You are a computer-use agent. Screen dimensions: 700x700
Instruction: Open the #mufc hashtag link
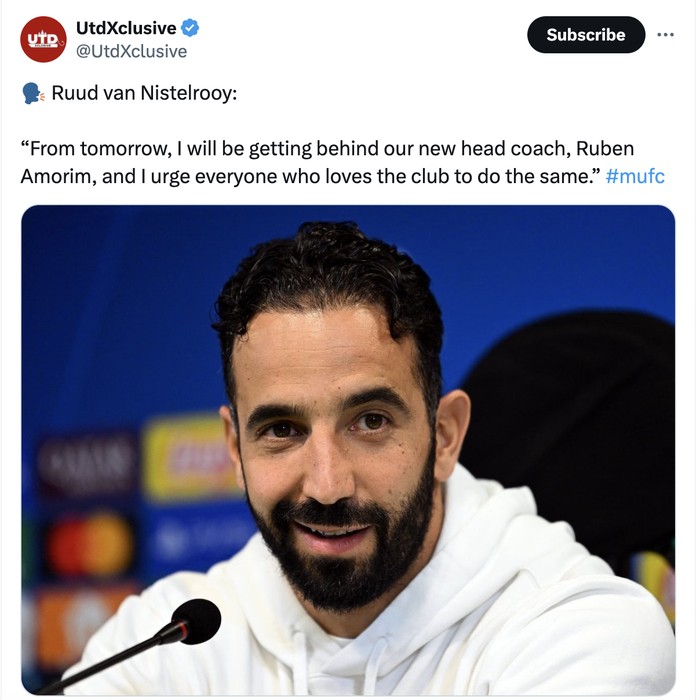coord(635,176)
